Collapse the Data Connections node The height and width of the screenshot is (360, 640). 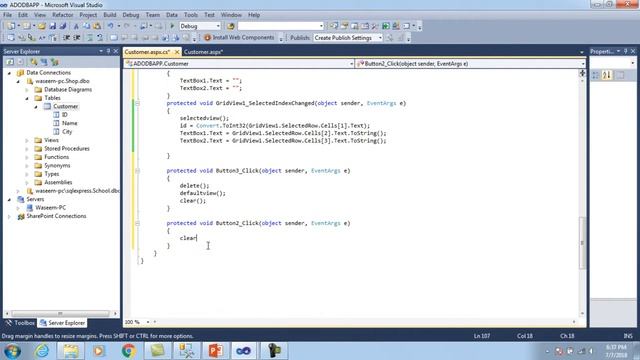point(9,73)
